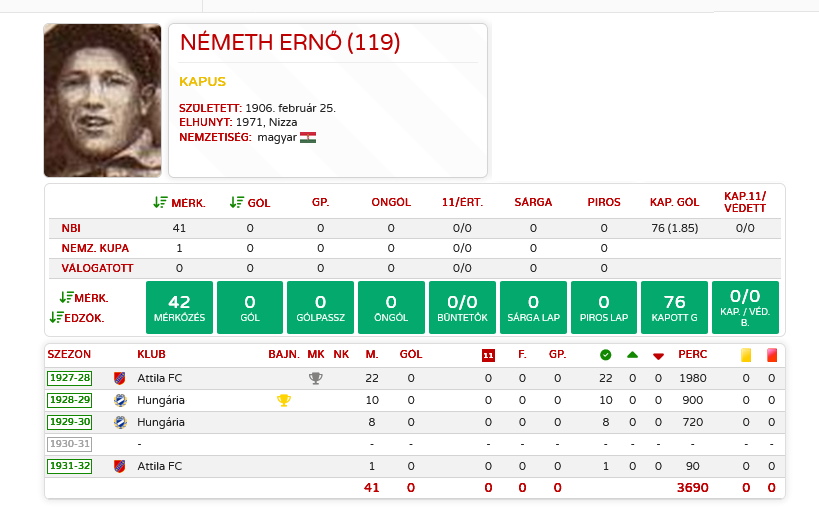Click the Hungarian flag icon next to magyar
The image size is (819, 524).
[x=308, y=137]
